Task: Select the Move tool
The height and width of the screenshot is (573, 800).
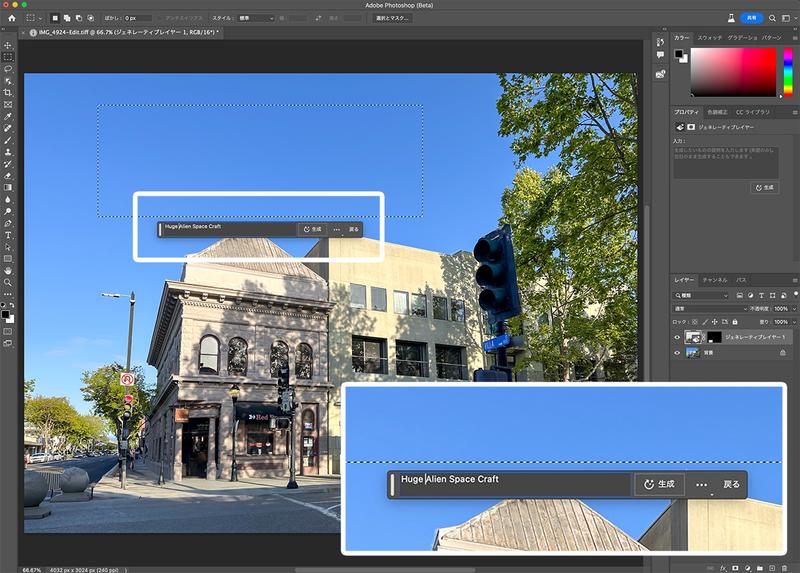Action: (8, 45)
